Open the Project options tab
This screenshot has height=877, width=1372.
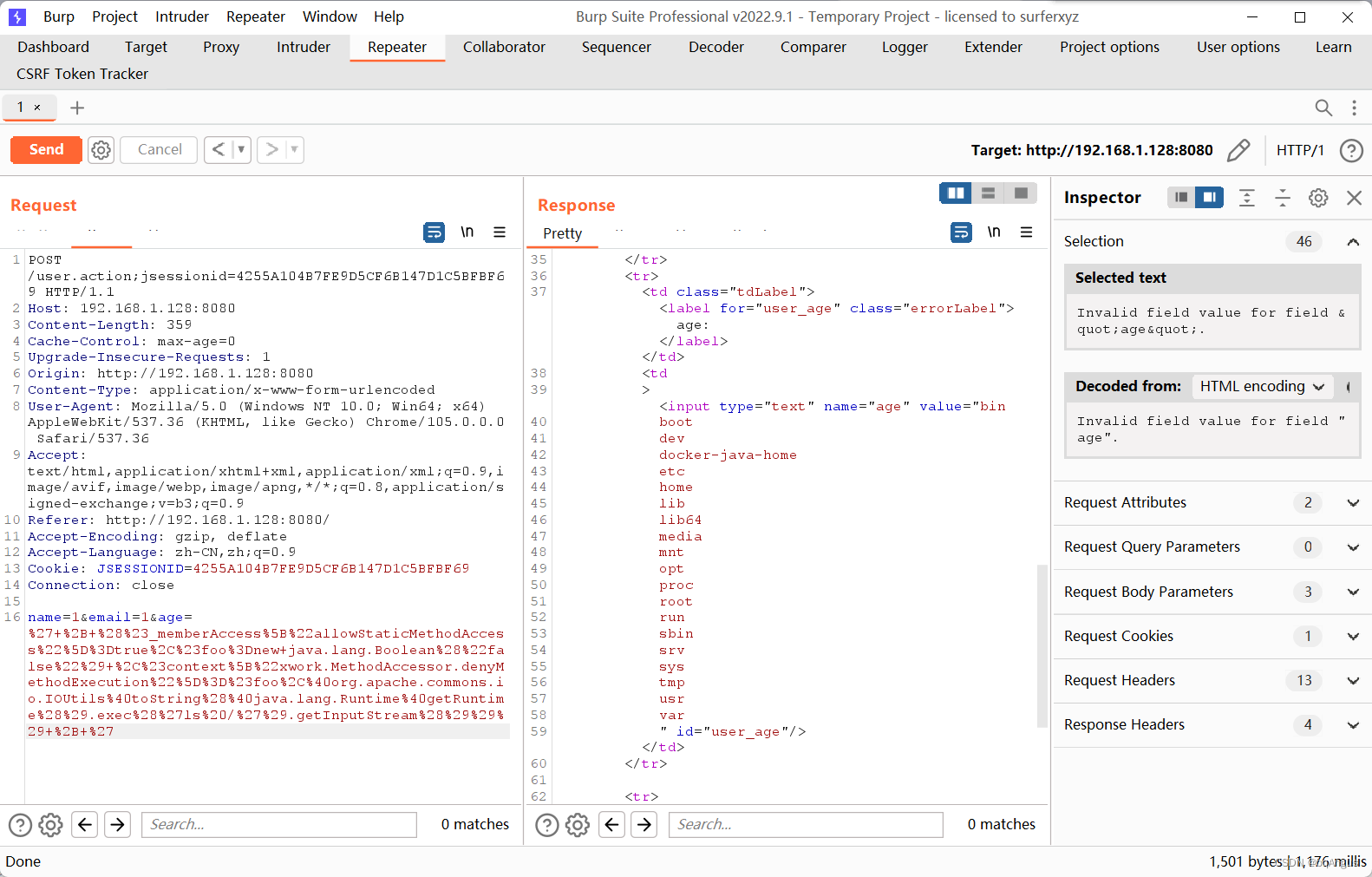click(x=1109, y=47)
